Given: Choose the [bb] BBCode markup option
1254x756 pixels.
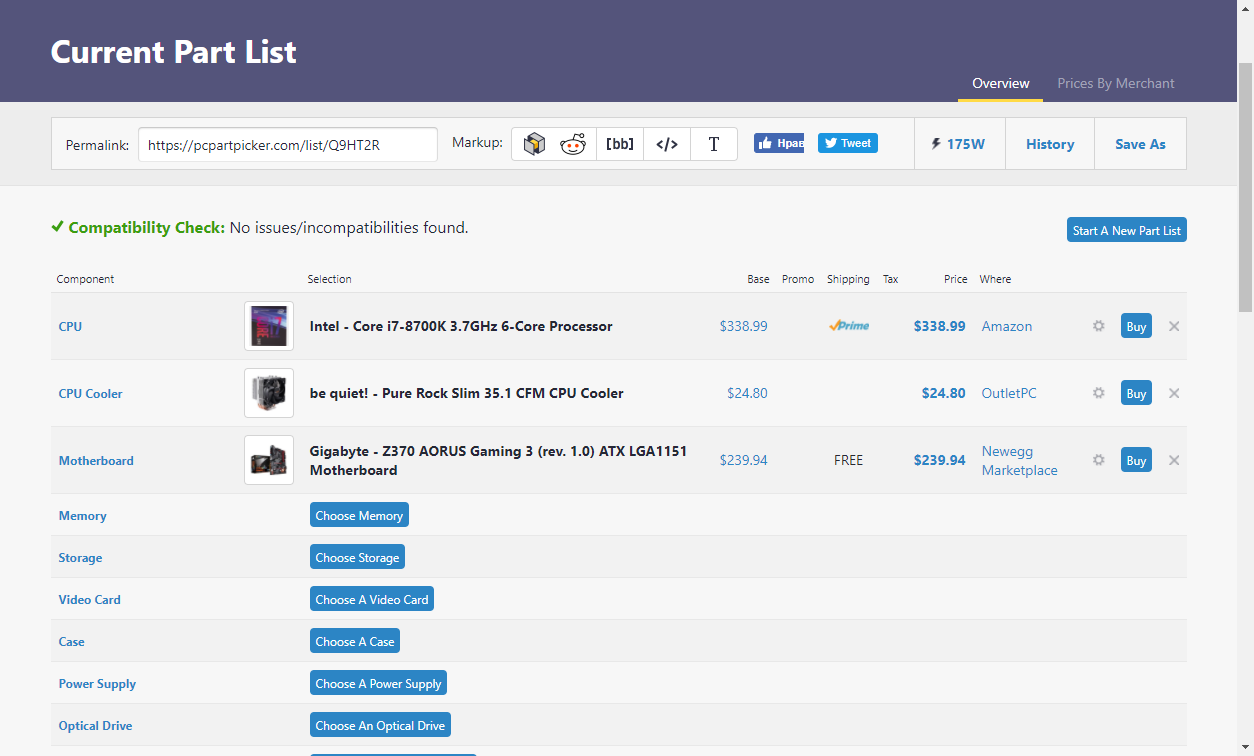Looking at the screenshot, I should [x=620, y=144].
